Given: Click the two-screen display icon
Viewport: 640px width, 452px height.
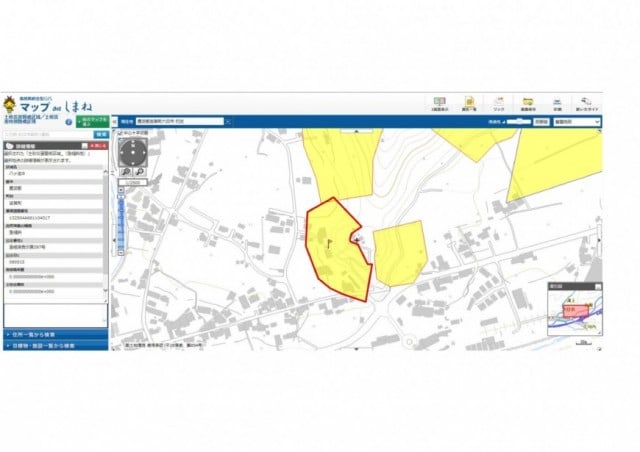Looking at the screenshot, I should tap(439, 103).
